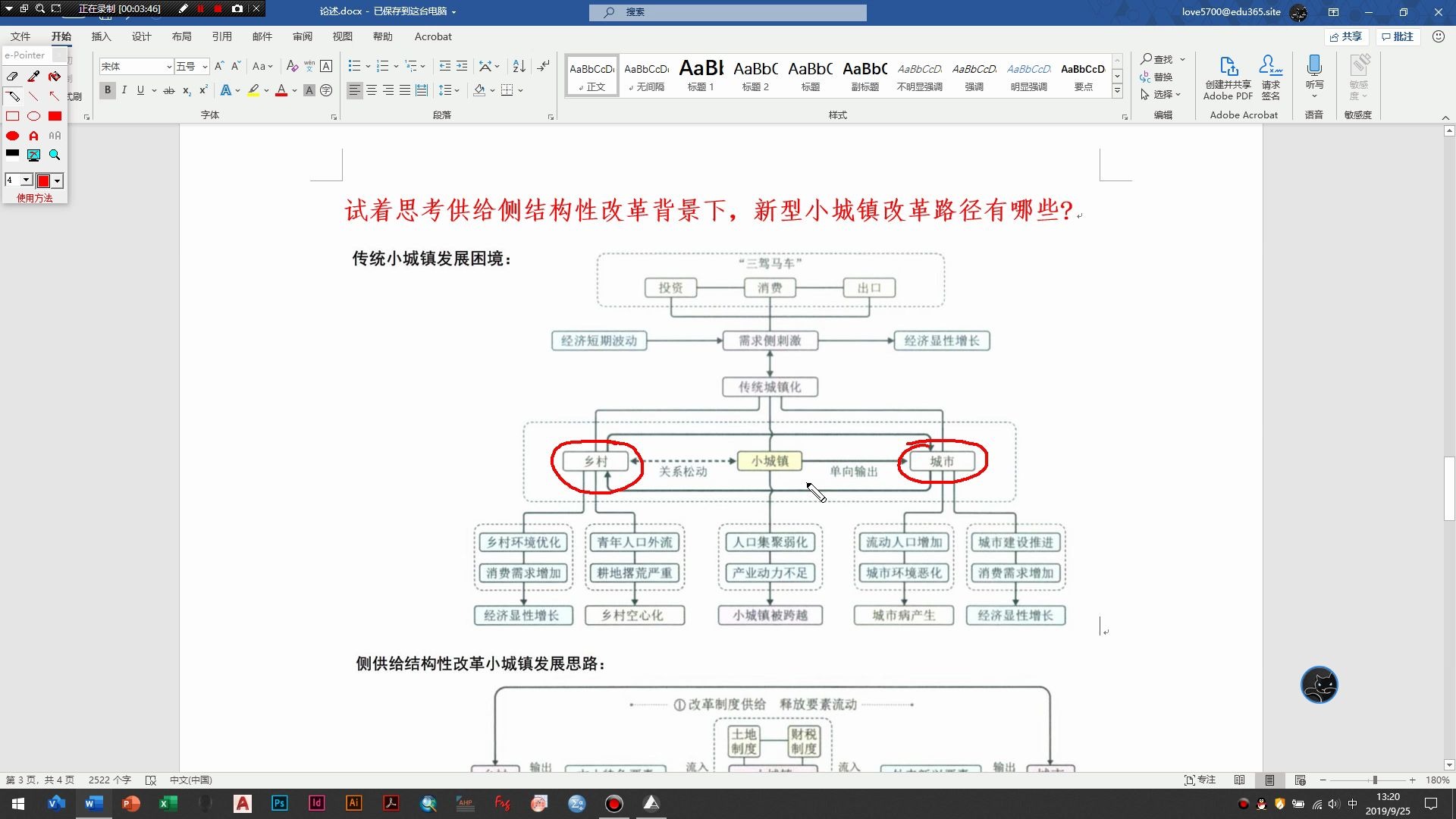Click the Sort A-Z icon
Screen dimensions: 1456x819
(x=519, y=67)
